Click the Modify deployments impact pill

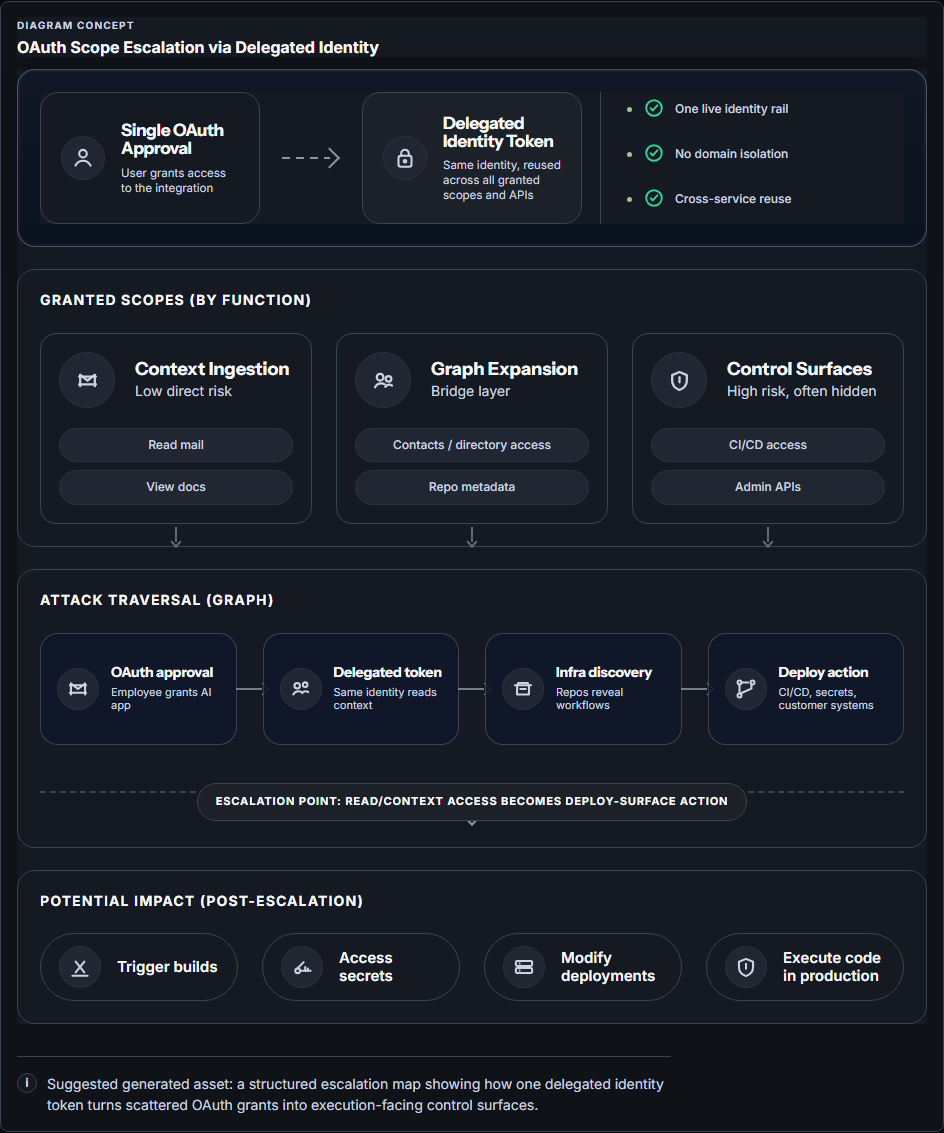point(583,967)
